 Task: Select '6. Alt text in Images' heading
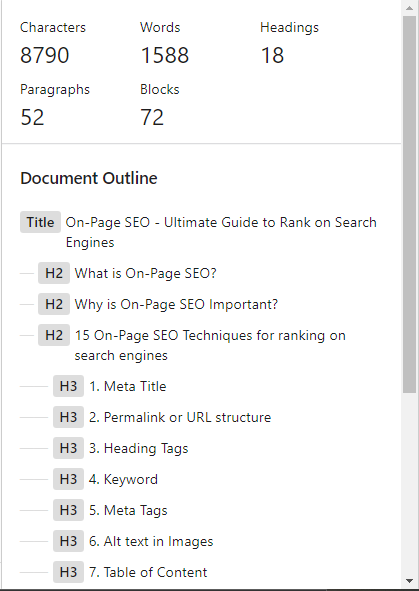click(151, 541)
